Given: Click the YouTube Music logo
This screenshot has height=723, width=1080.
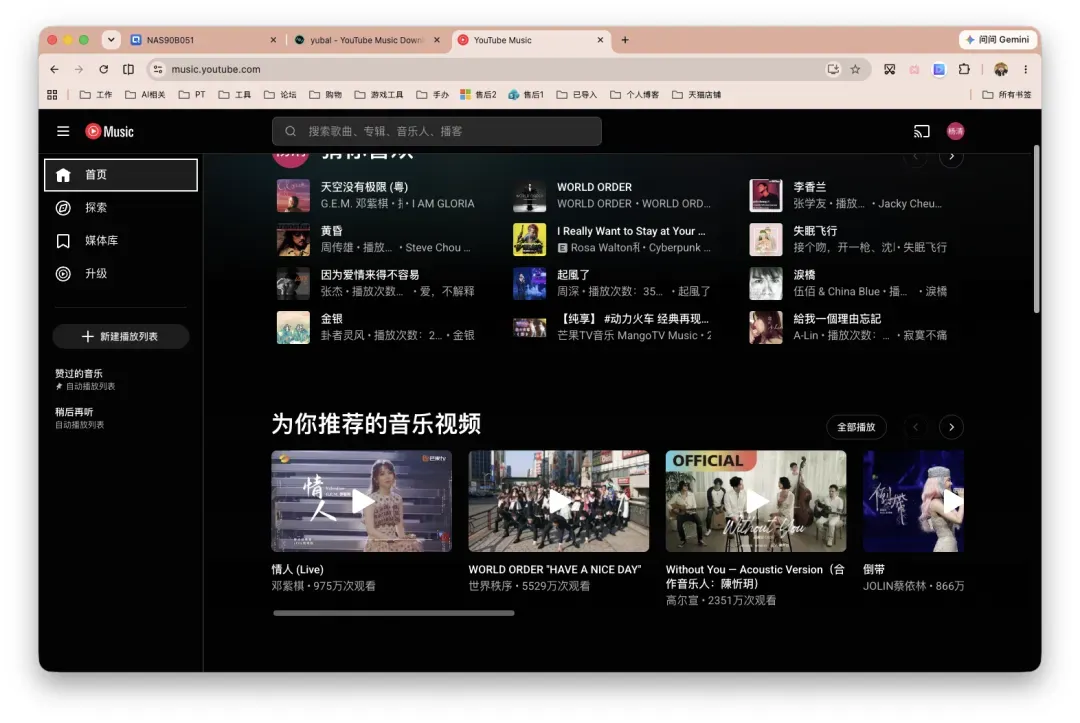Looking at the screenshot, I should click(x=110, y=132).
